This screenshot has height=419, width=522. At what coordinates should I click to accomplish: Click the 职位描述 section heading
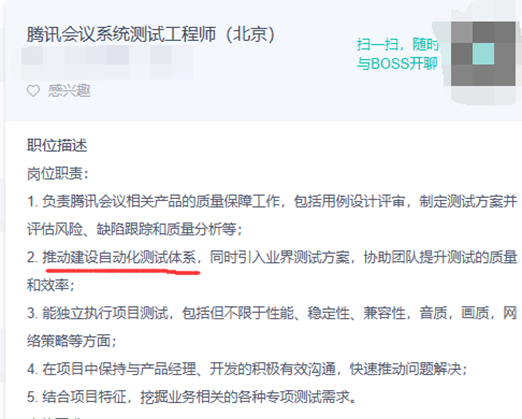click(57, 145)
